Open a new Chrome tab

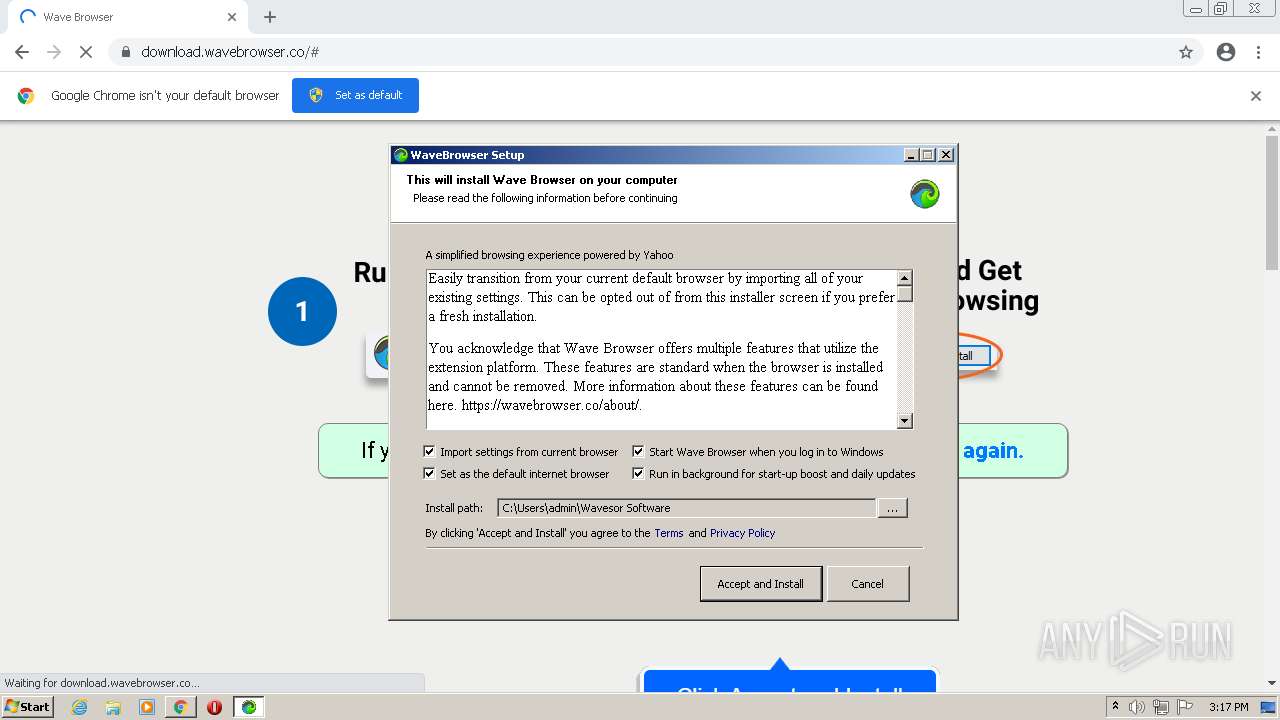(270, 17)
